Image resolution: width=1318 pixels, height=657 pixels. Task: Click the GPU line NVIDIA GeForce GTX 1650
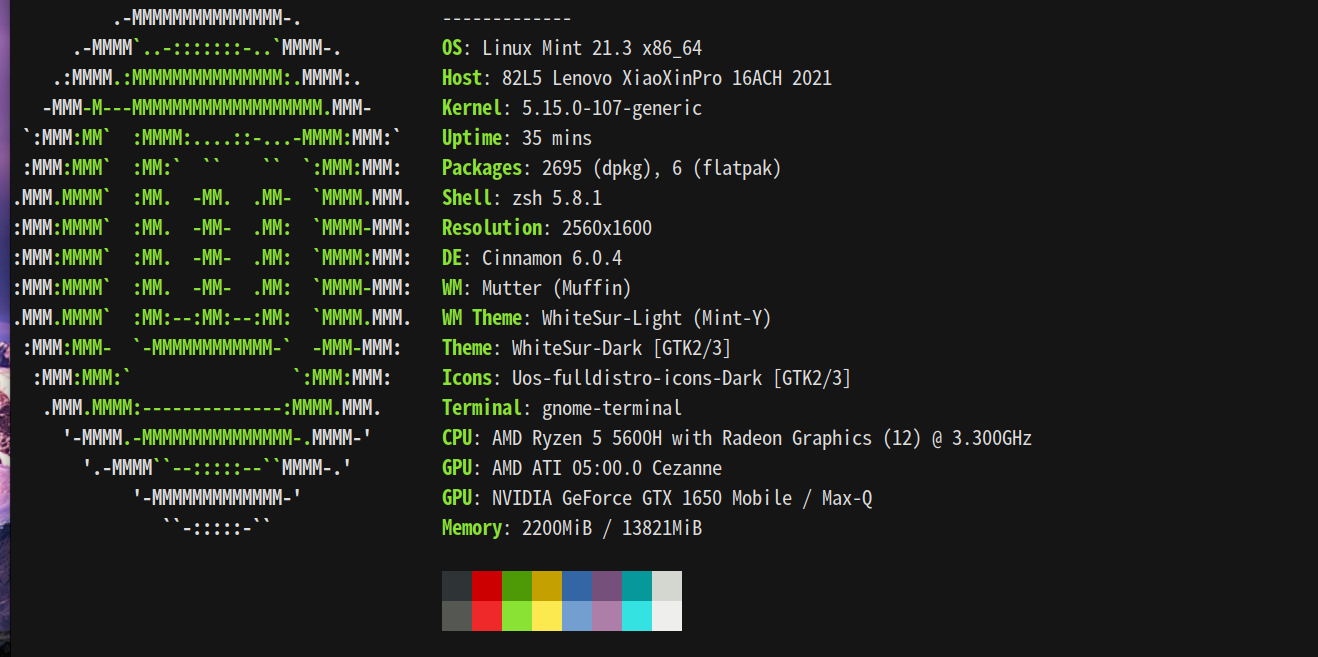pyautogui.click(x=657, y=498)
